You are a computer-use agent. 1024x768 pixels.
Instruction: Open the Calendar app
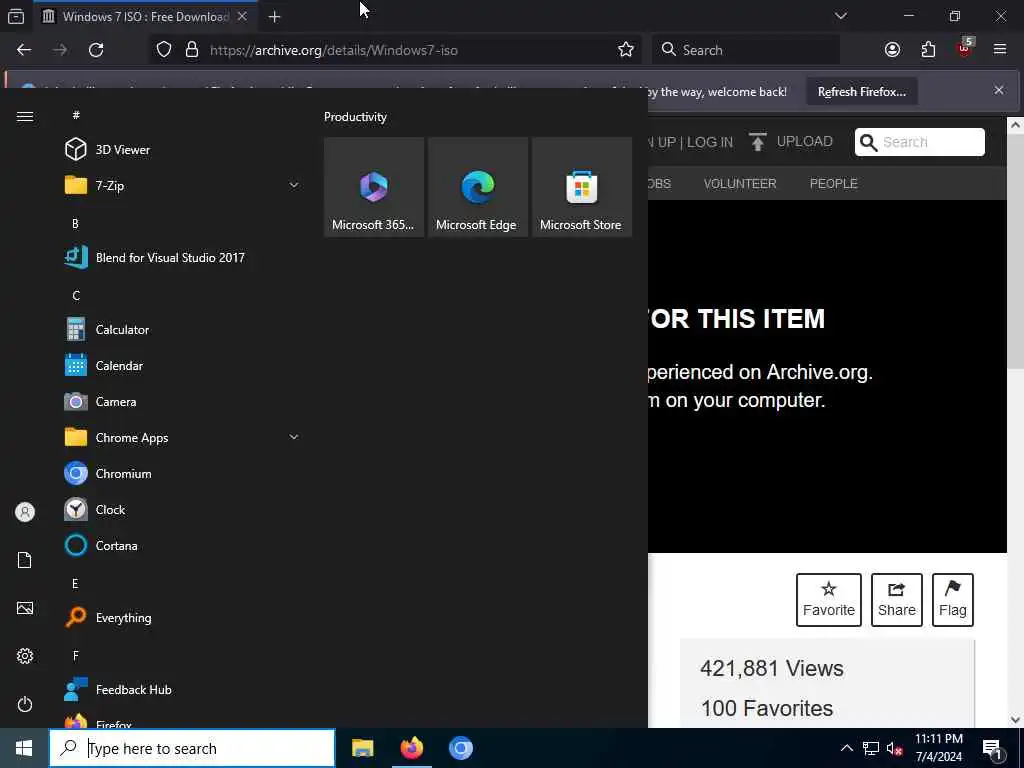182,366
